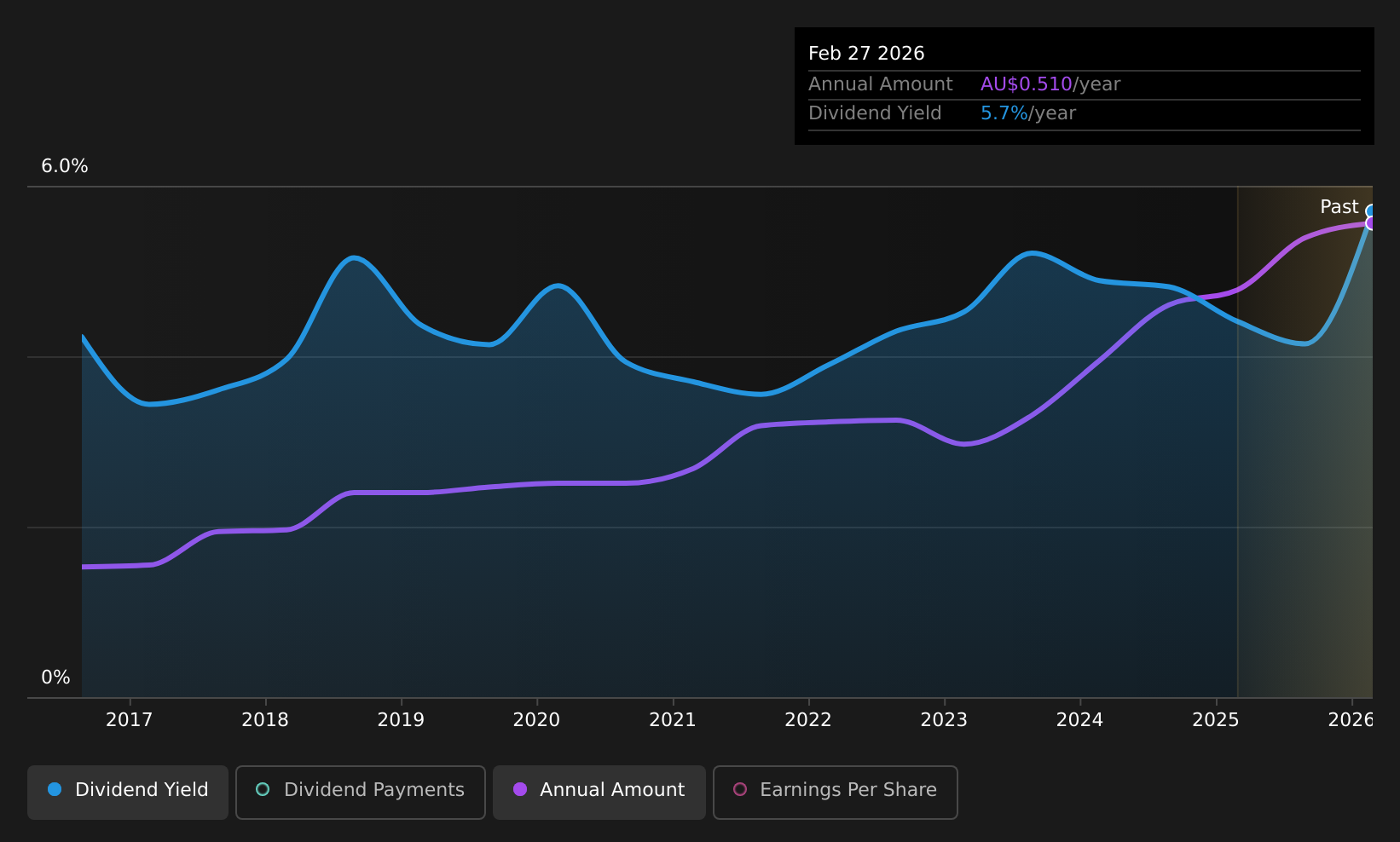Click the 2023 x-axis label
The width and height of the screenshot is (1400, 842).
point(944,720)
